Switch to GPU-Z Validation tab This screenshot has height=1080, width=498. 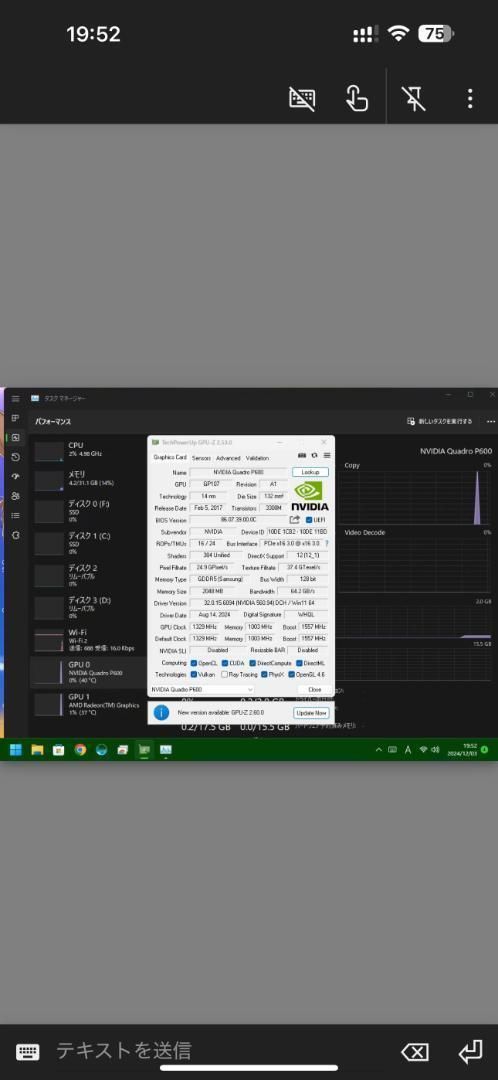pyautogui.click(x=257, y=457)
